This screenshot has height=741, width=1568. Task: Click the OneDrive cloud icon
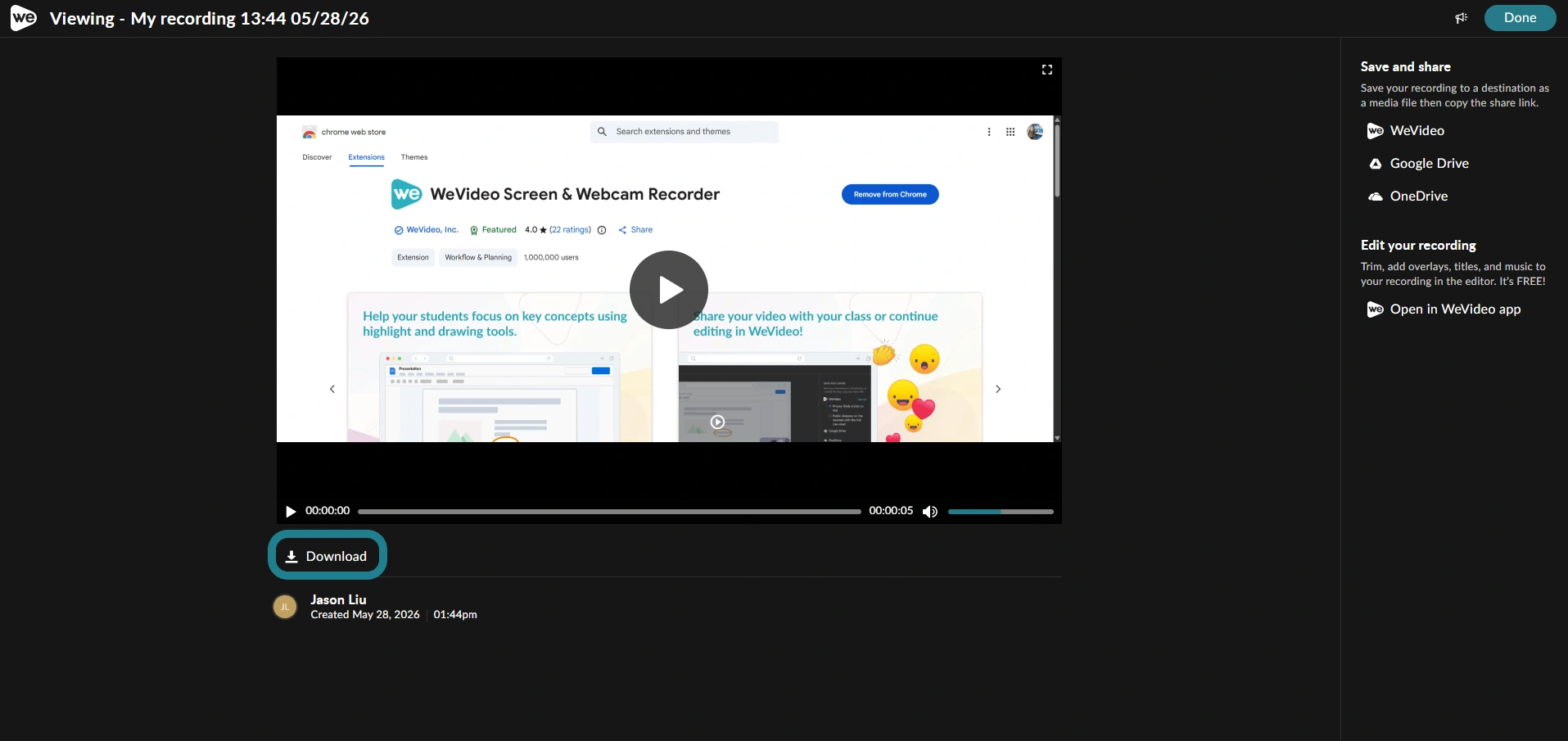[1376, 197]
